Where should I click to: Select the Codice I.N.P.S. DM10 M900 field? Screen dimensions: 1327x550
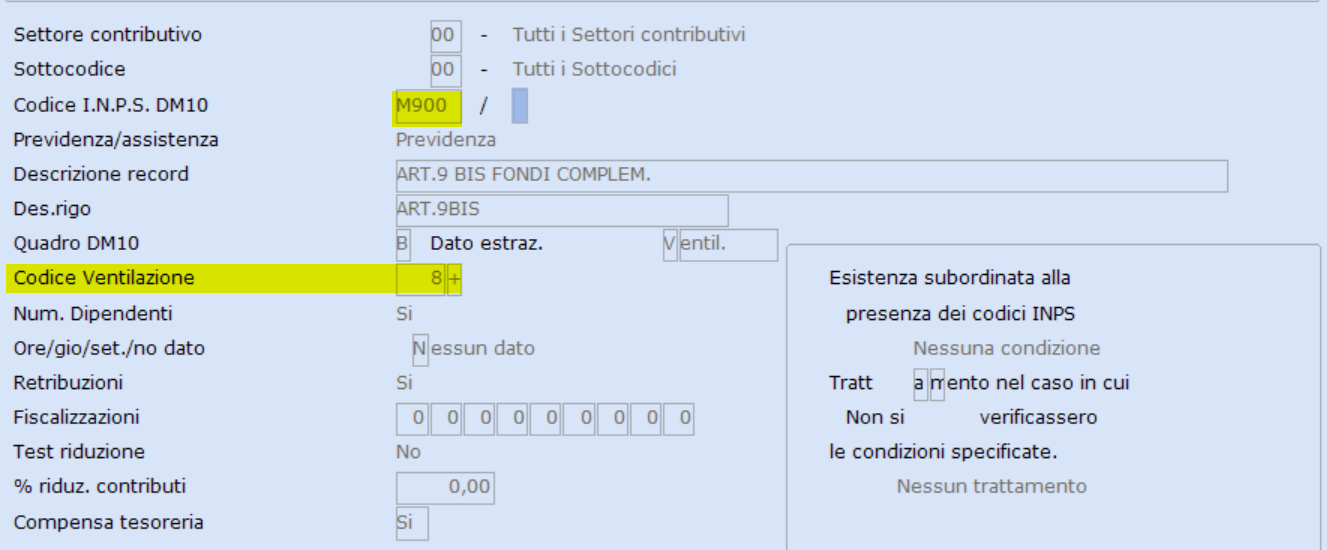click(x=429, y=105)
